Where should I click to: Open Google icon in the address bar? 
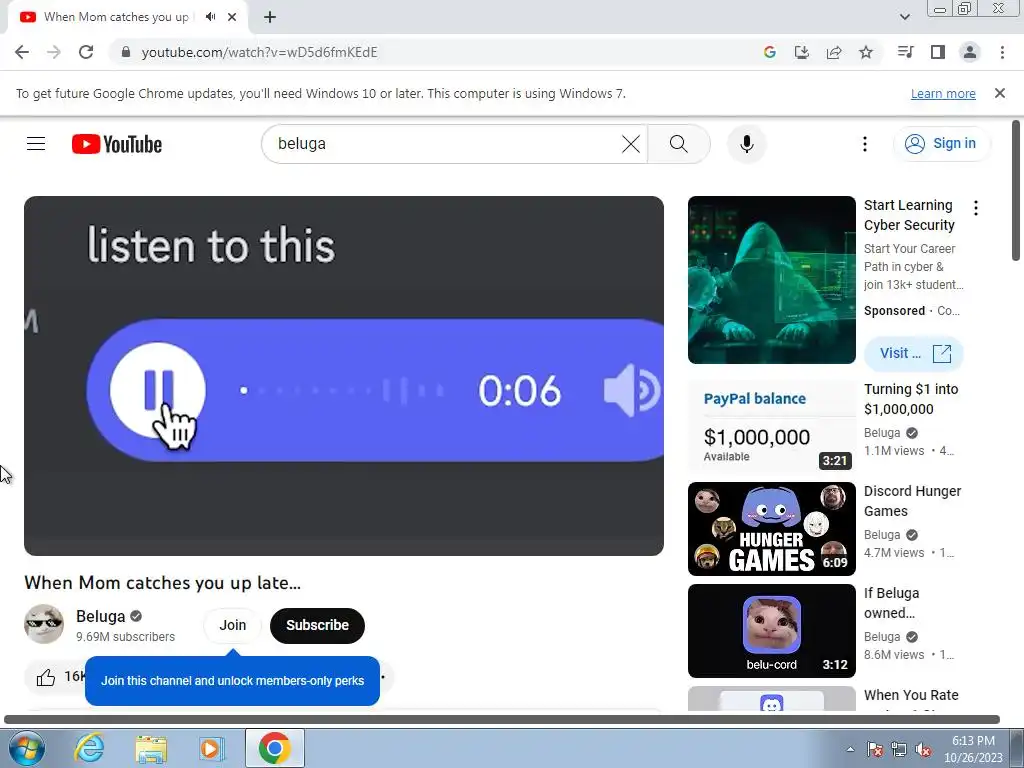pyautogui.click(x=769, y=52)
